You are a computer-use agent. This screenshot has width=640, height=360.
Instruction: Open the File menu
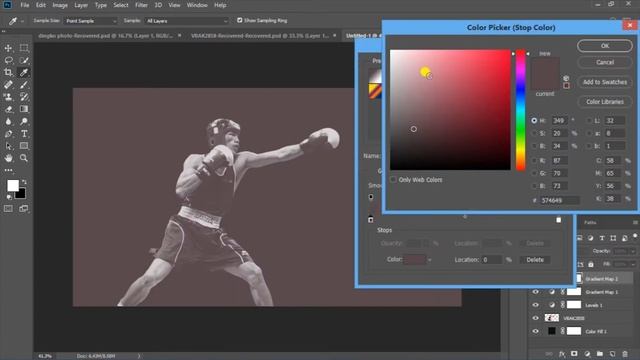[25, 5]
